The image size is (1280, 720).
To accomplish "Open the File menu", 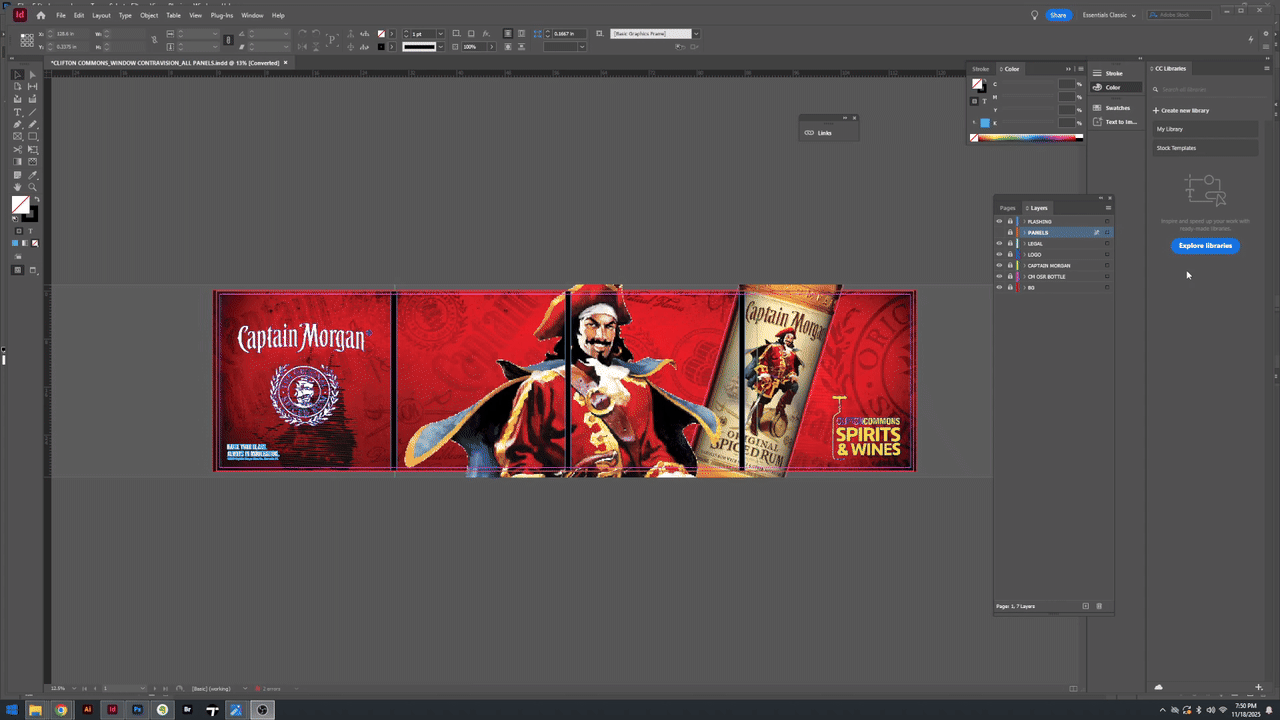I will click(x=61, y=15).
